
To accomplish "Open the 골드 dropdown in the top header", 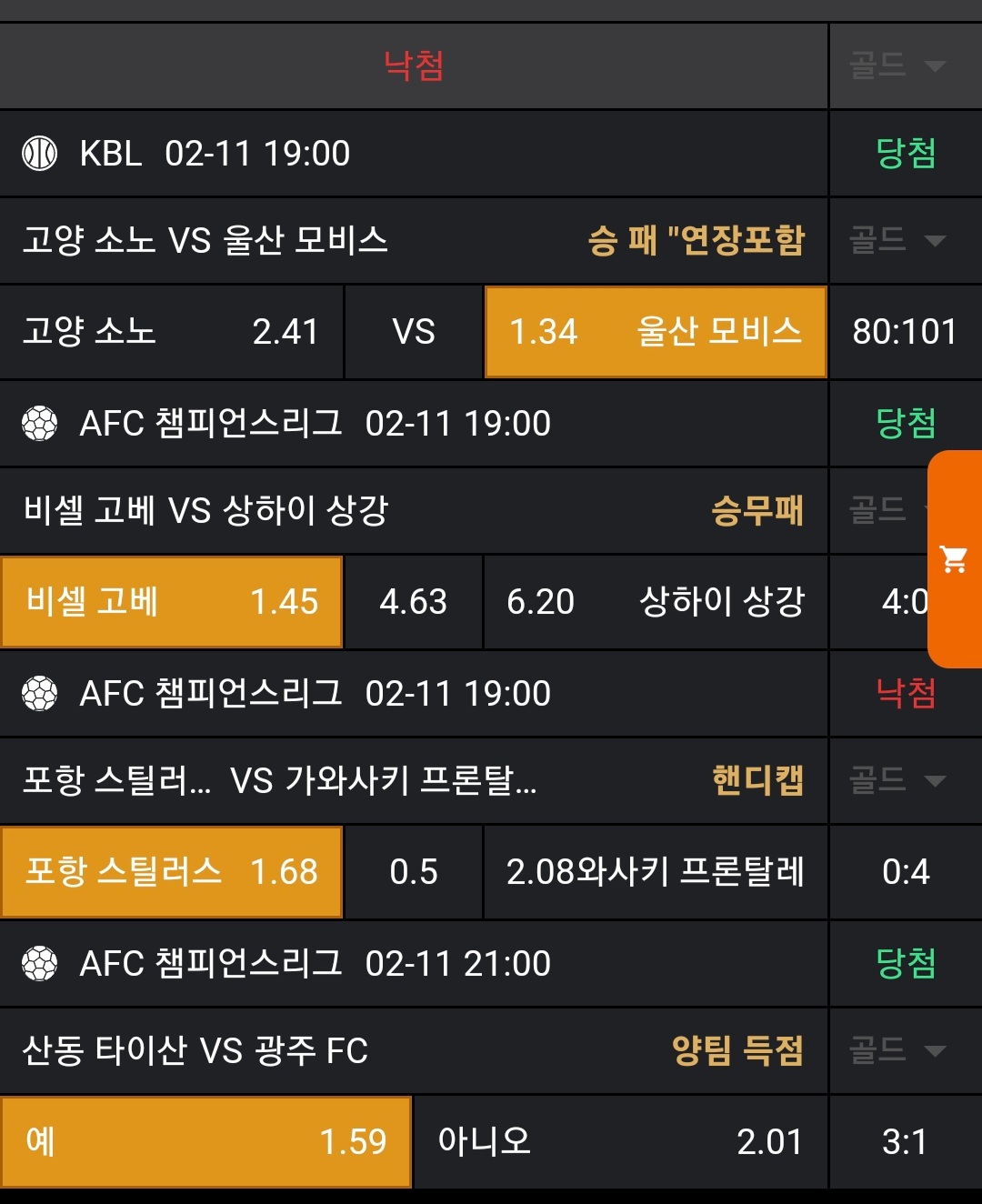I will tap(897, 65).
